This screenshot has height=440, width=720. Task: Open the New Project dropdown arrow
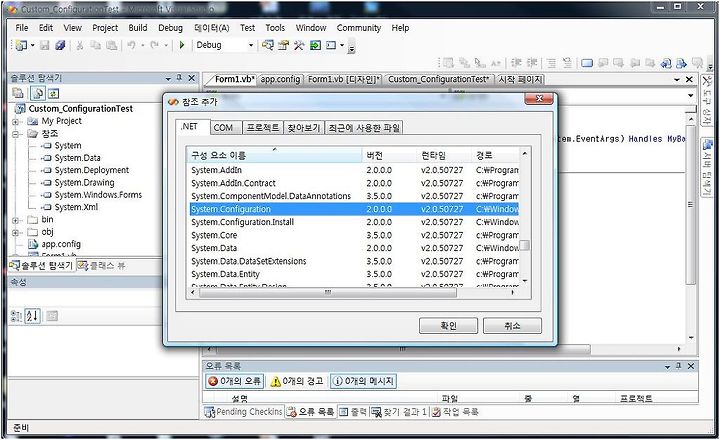(x=33, y=45)
